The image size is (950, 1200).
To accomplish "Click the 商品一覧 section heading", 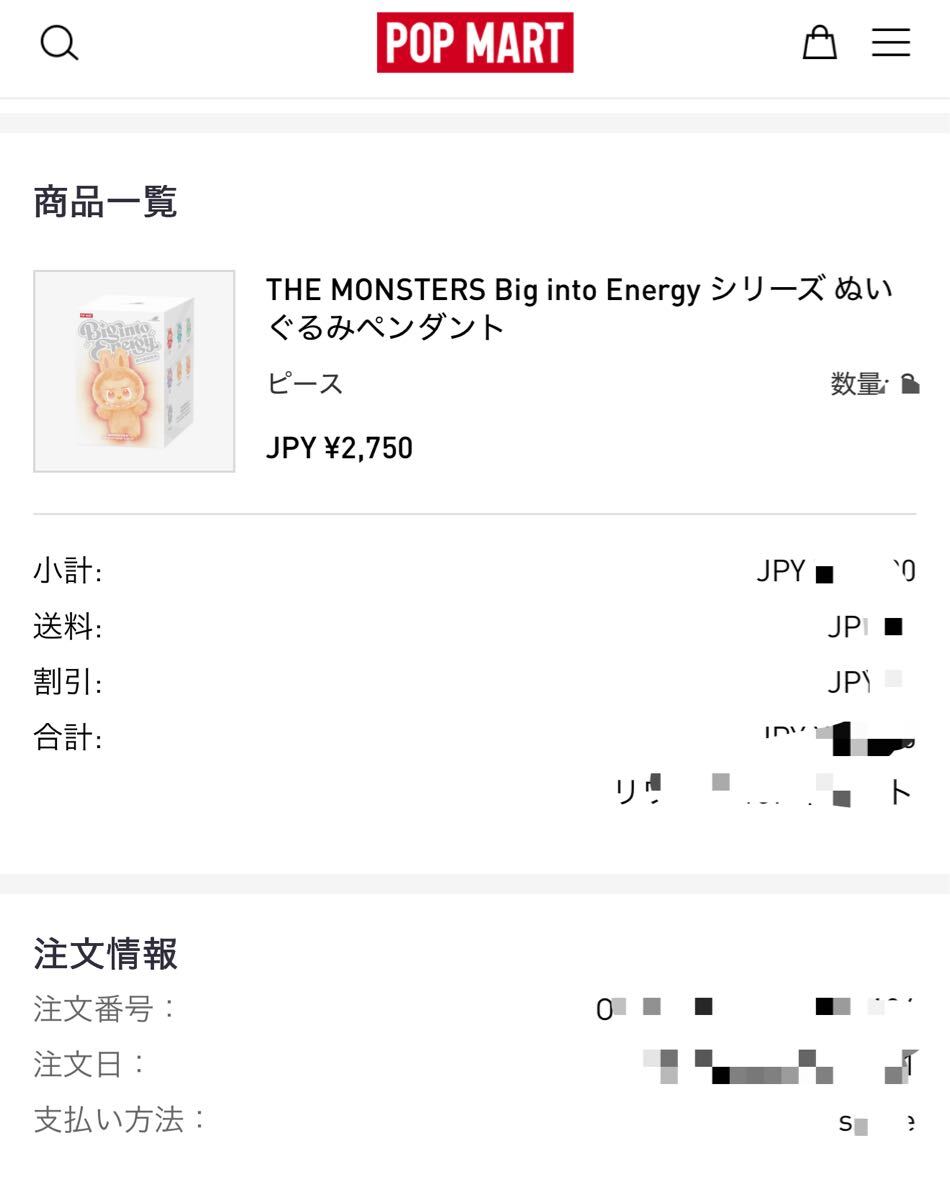I will tap(105, 202).
